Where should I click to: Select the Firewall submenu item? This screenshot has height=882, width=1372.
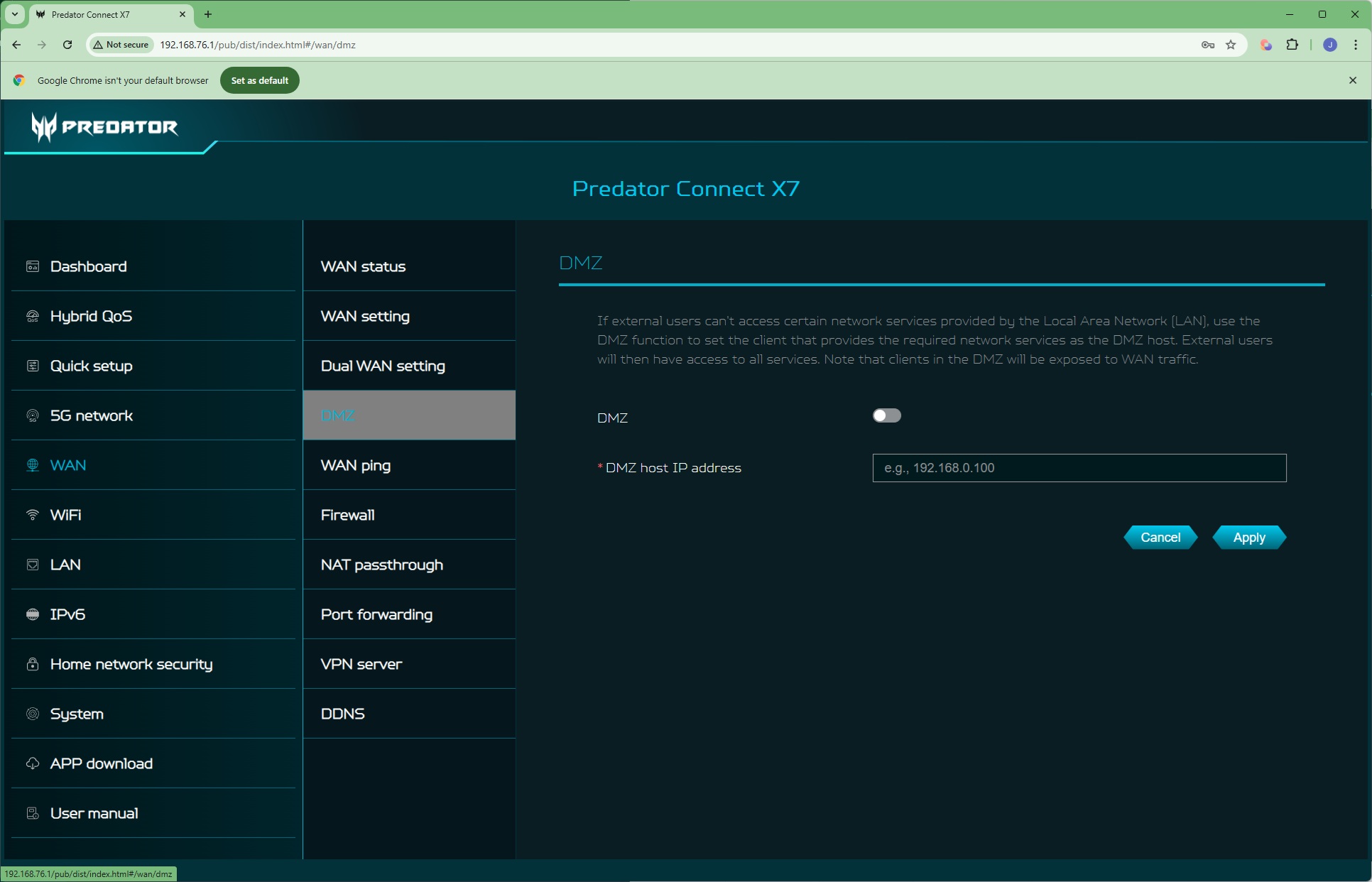pyautogui.click(x=347, y=515)
